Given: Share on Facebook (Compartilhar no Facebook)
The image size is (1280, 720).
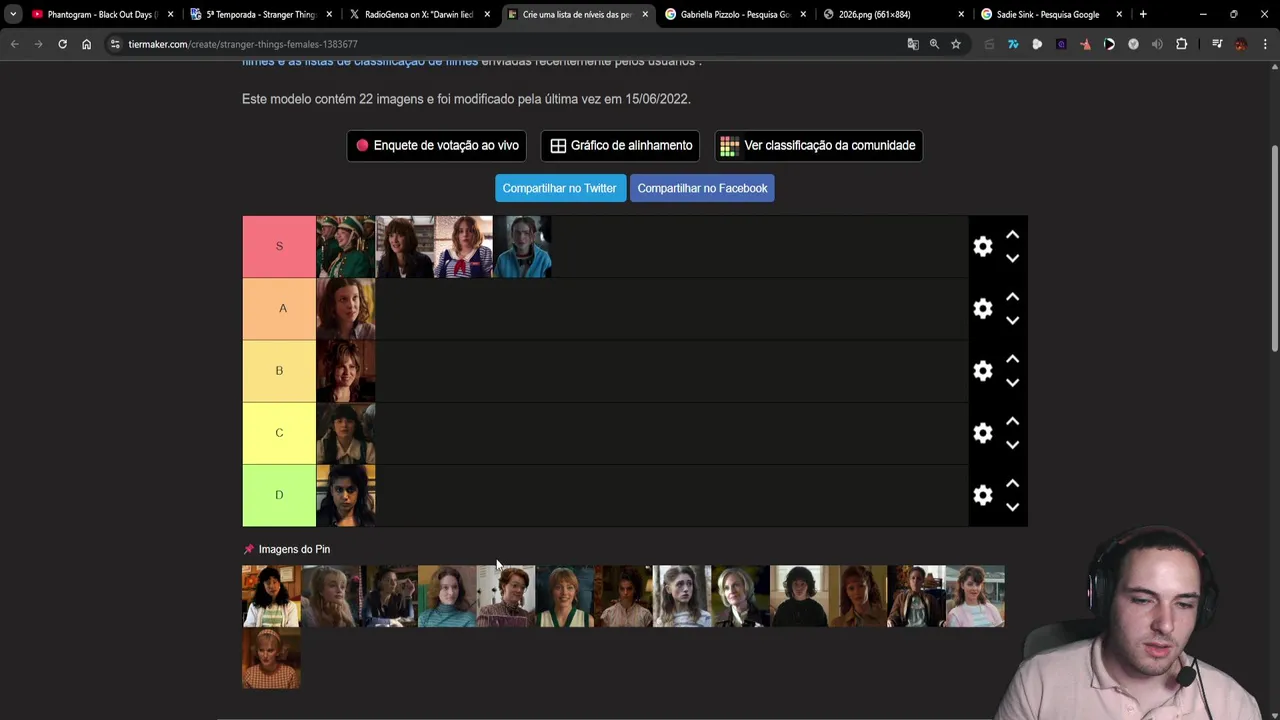Looking at the screenshot, I should [x=702, y=188].
